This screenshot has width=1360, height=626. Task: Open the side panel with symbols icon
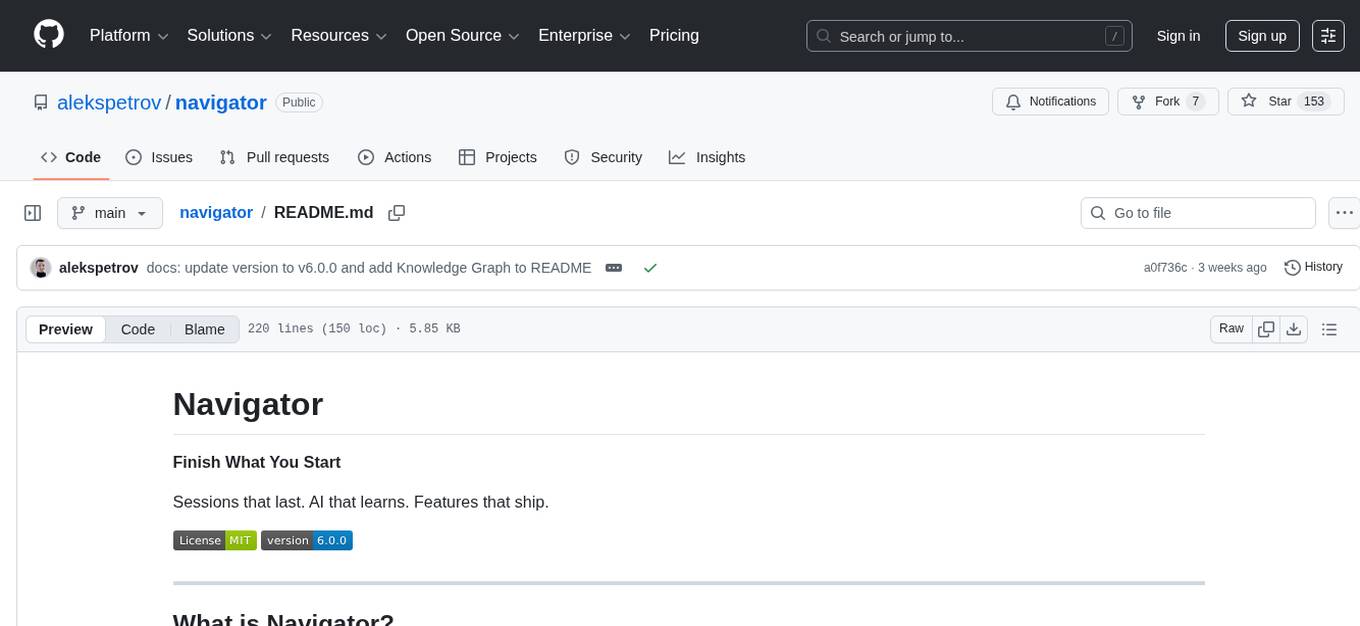(x=32, y=213)
